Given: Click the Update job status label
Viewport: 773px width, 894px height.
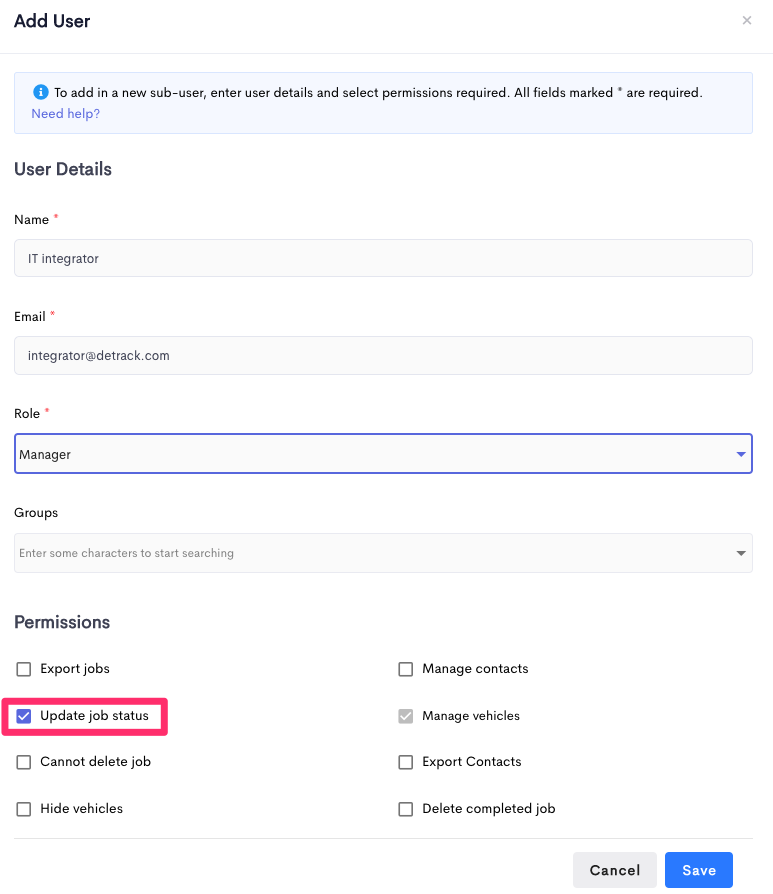Looking at the screenshot, I should click(x=94, y=716).
